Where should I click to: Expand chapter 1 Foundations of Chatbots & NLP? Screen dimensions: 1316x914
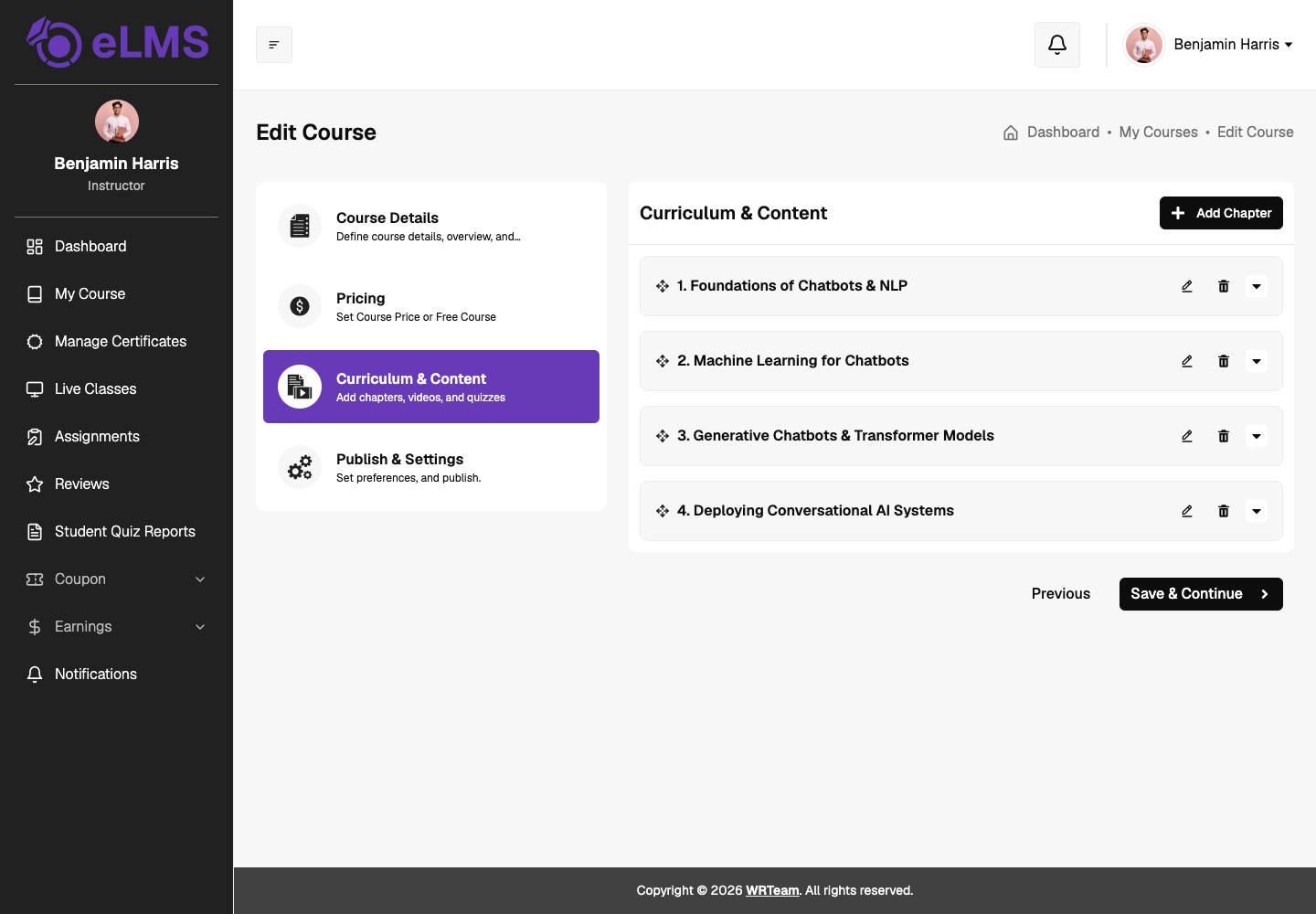click(1257, 286)
